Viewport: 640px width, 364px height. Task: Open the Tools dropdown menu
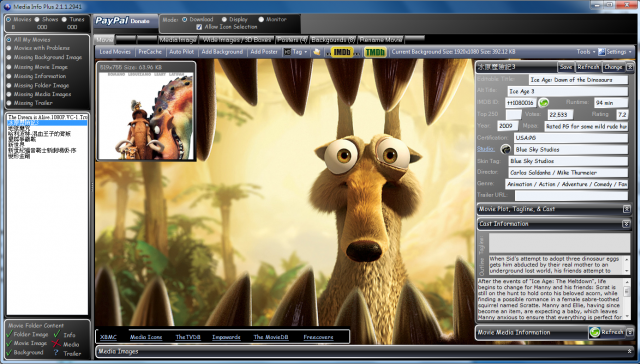click(586, 52)
